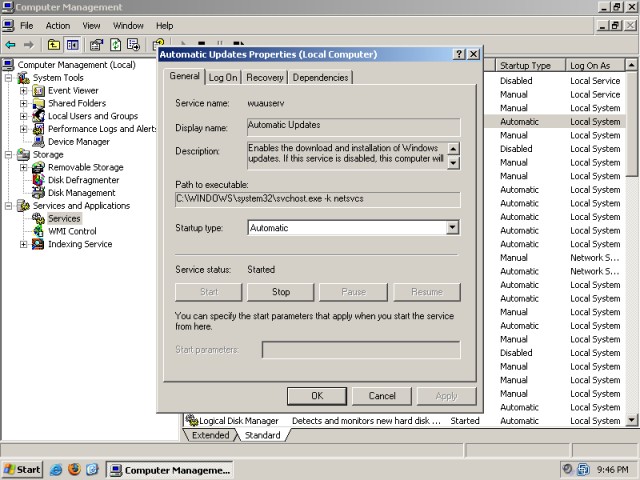Collapse the System Tools tree node

8,78
